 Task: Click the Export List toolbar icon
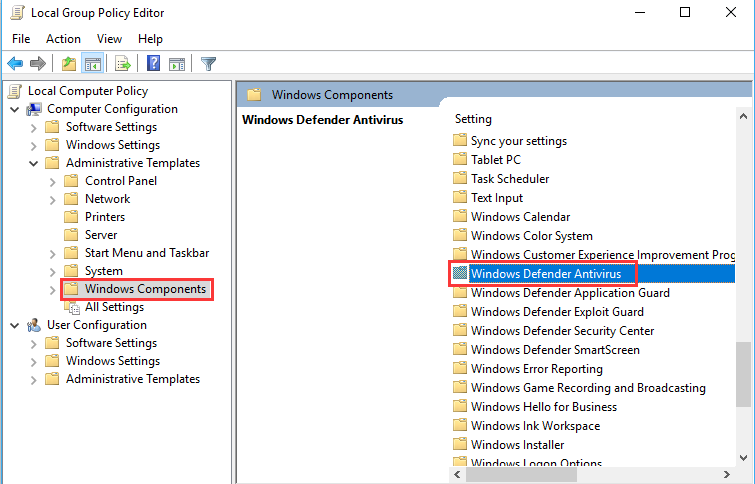pos(123,63)
